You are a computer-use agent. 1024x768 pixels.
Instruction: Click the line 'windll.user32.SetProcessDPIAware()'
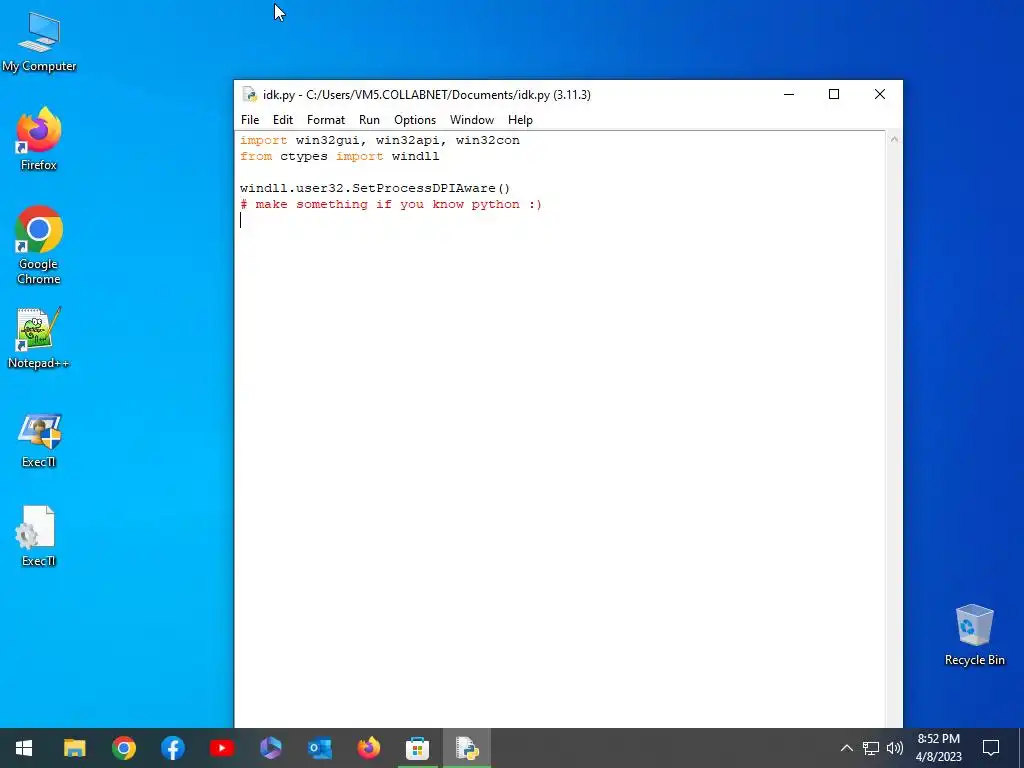click(375, 188)
